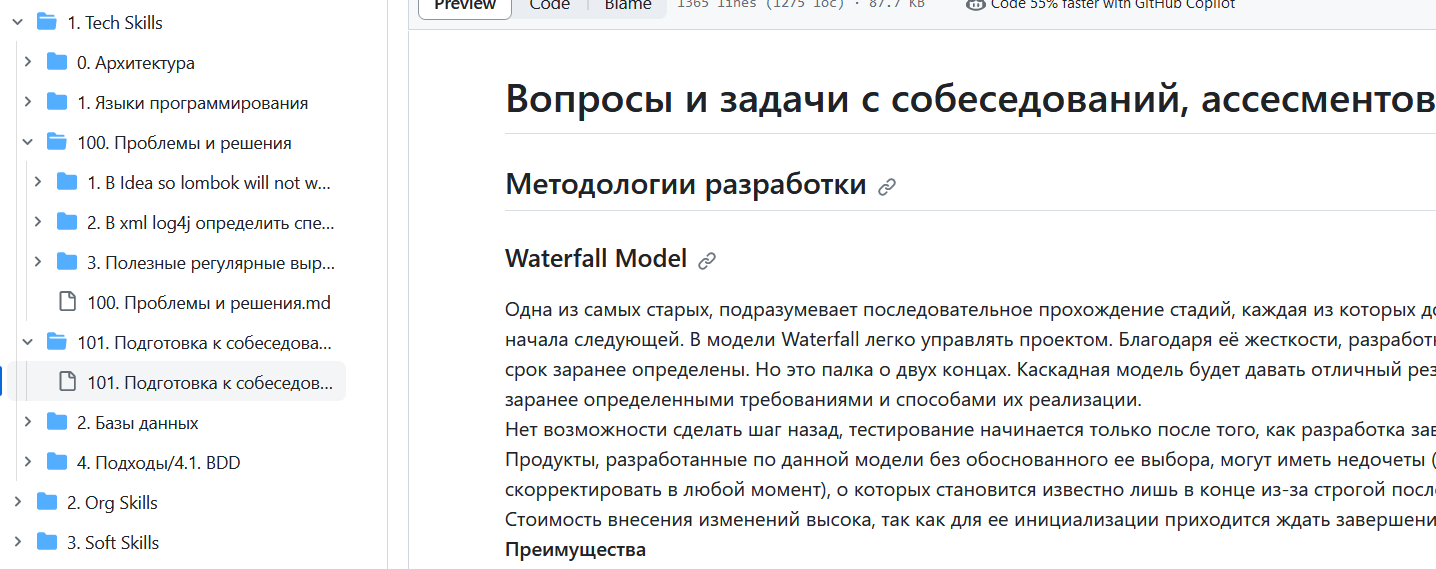This screenshot has height=569, width=1436.
Task: Click the 0. Архитектура folder icon
Action: point(57,62)
